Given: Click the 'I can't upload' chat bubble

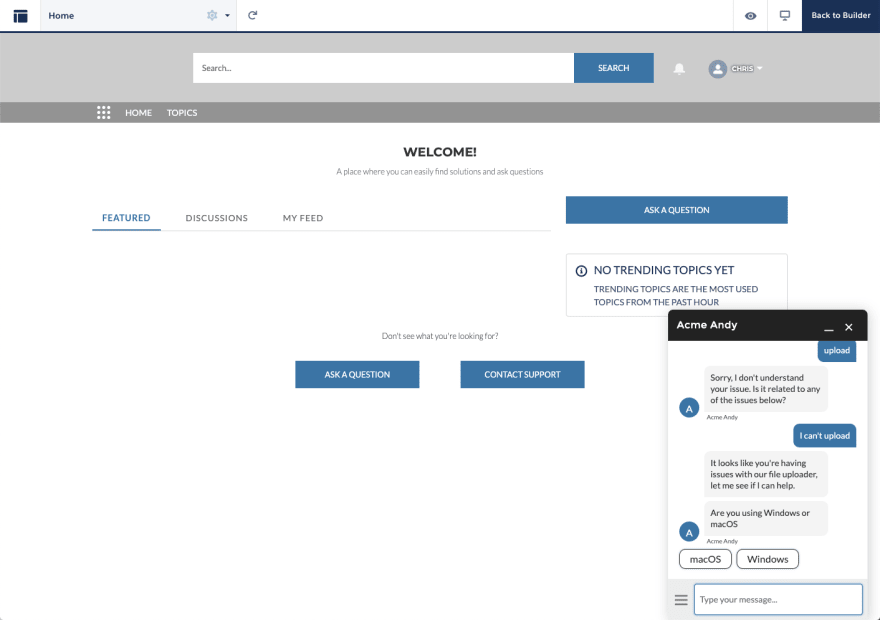Looking at the screenshot, I should pos(824,435).
